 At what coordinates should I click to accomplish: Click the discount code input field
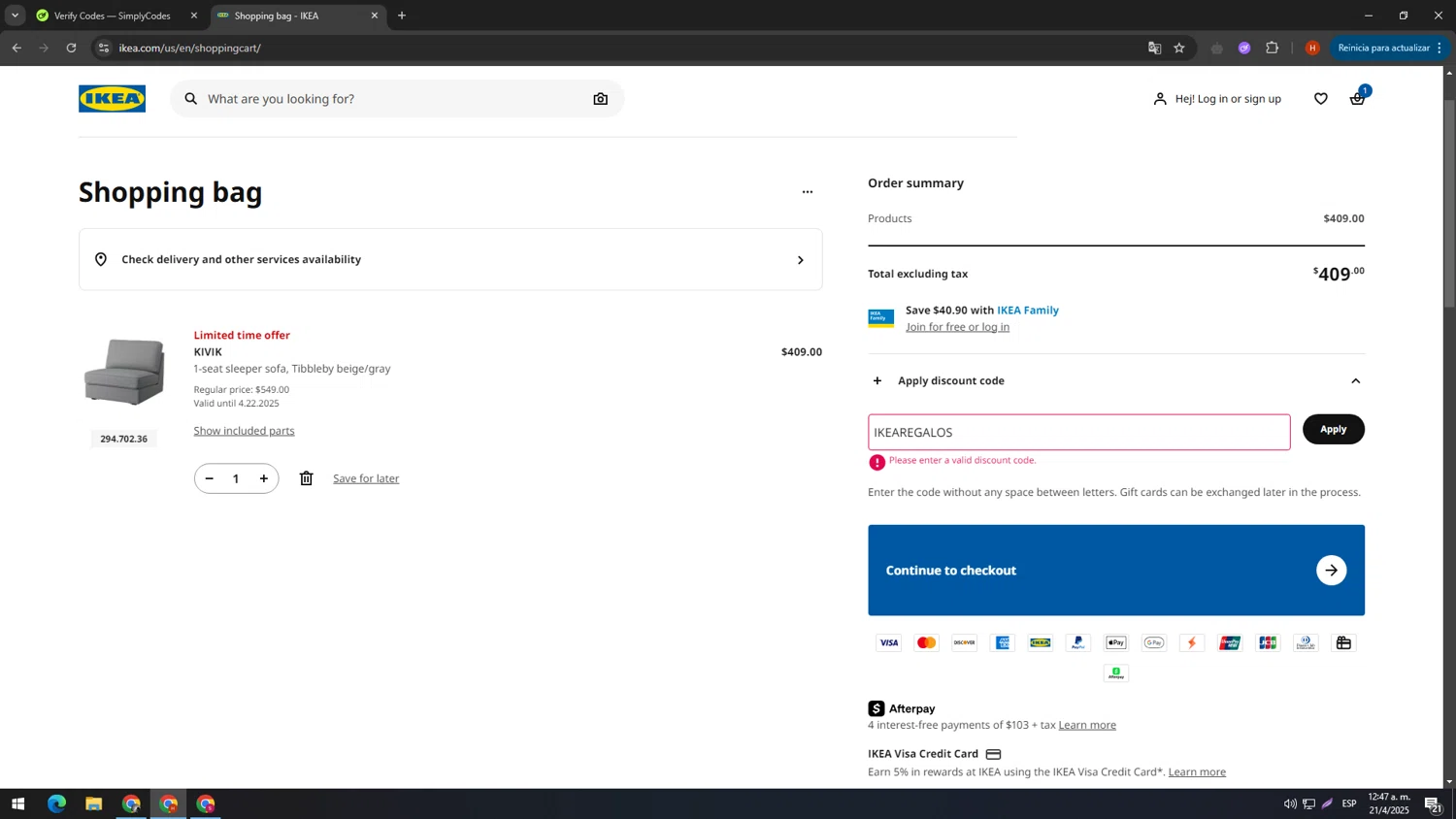point(1078,433)
